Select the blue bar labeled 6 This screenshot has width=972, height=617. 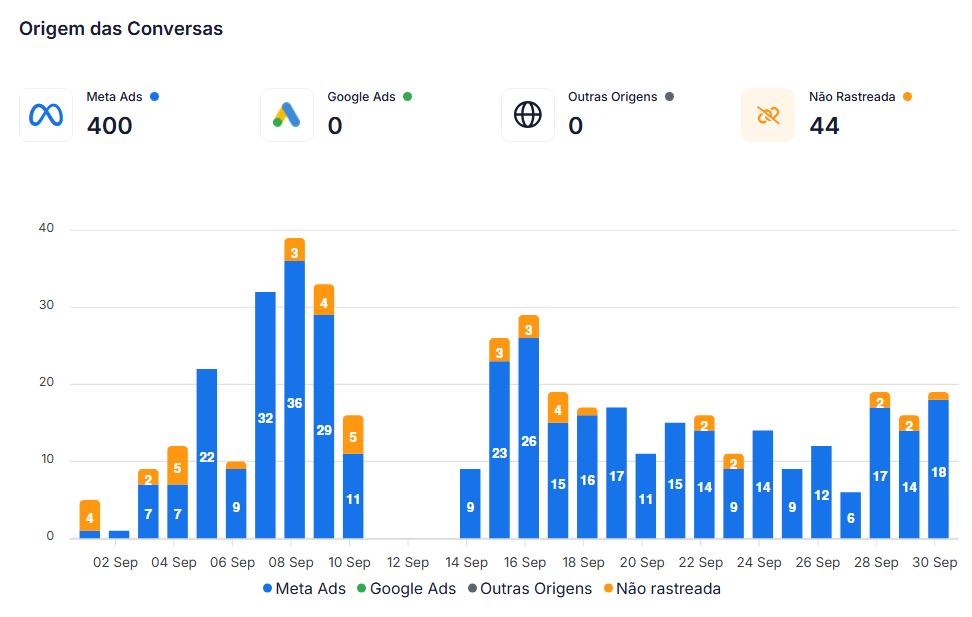[x=850, y=515]
